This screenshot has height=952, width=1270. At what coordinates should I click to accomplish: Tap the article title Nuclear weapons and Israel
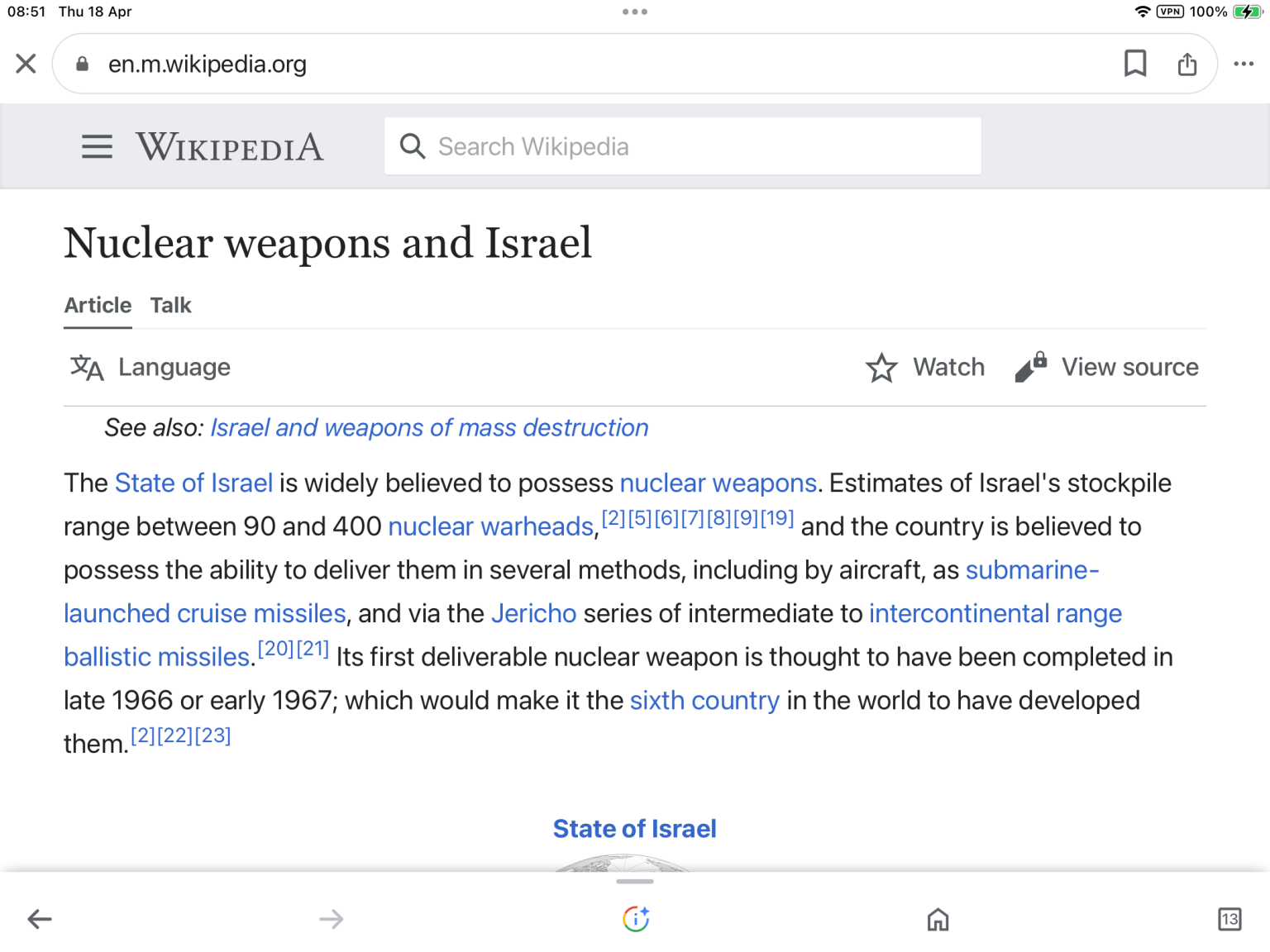coord(328,243)
